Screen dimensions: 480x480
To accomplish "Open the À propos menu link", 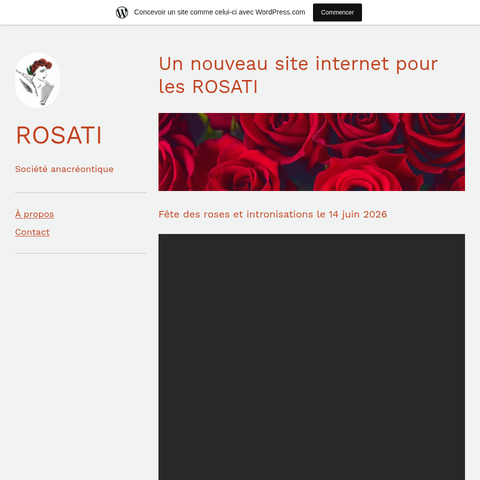I will (34, 214).
